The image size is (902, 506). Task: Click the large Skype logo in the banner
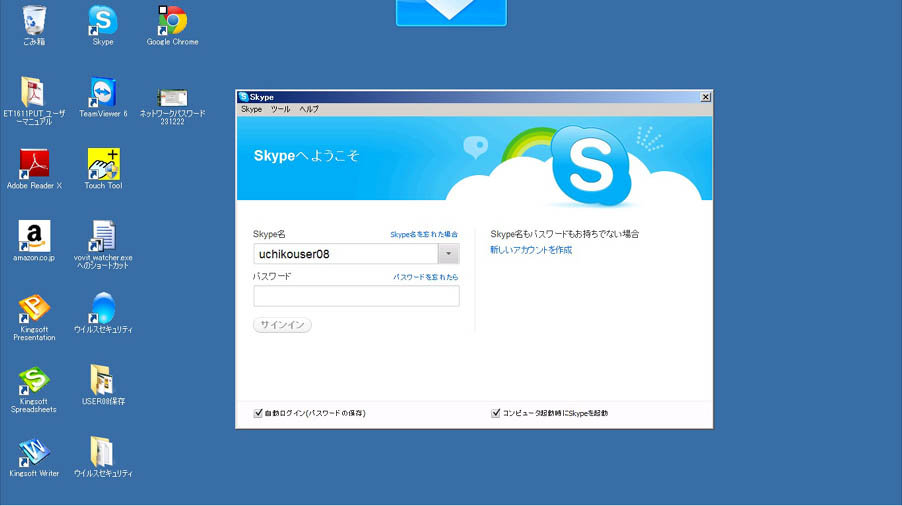591,166
